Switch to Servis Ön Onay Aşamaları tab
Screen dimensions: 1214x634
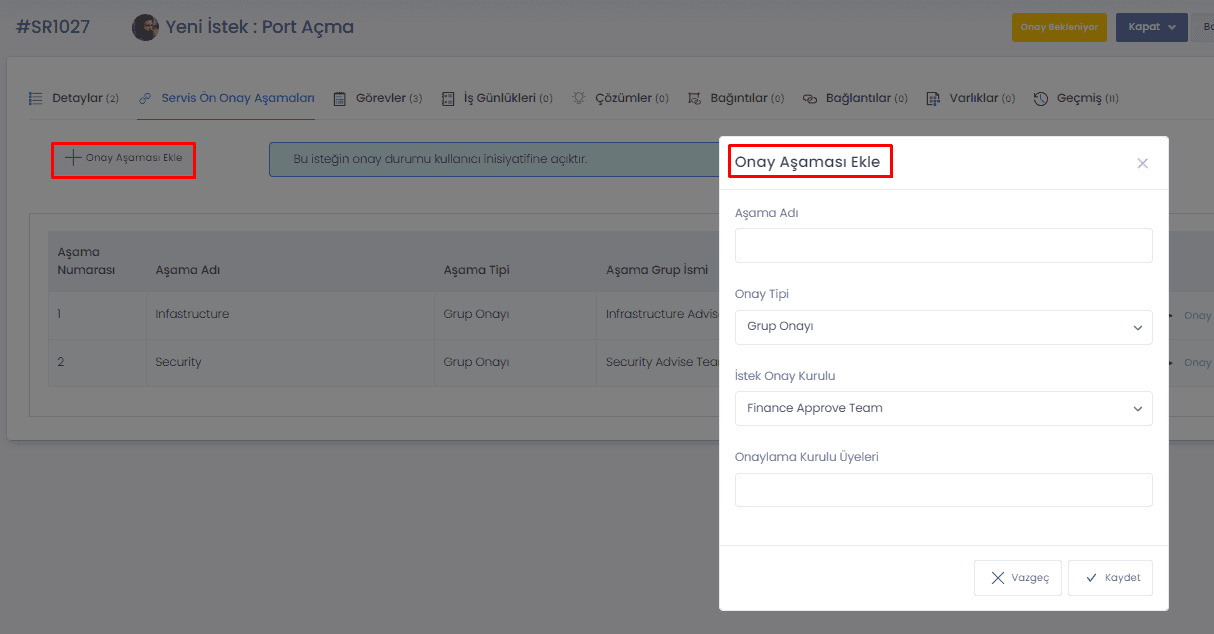pos(226,98)
